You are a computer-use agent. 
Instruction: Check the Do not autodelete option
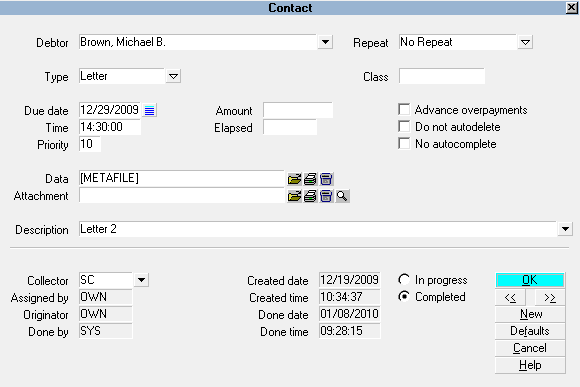click(x=404, y=127)
